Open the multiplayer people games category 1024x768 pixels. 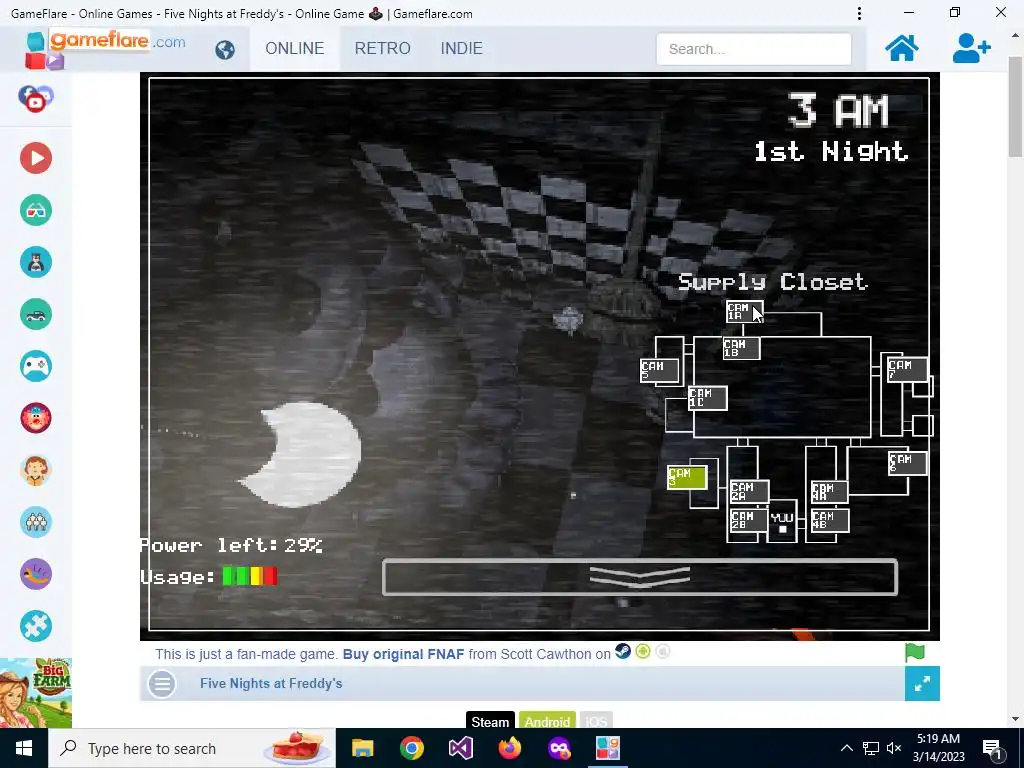36,522
